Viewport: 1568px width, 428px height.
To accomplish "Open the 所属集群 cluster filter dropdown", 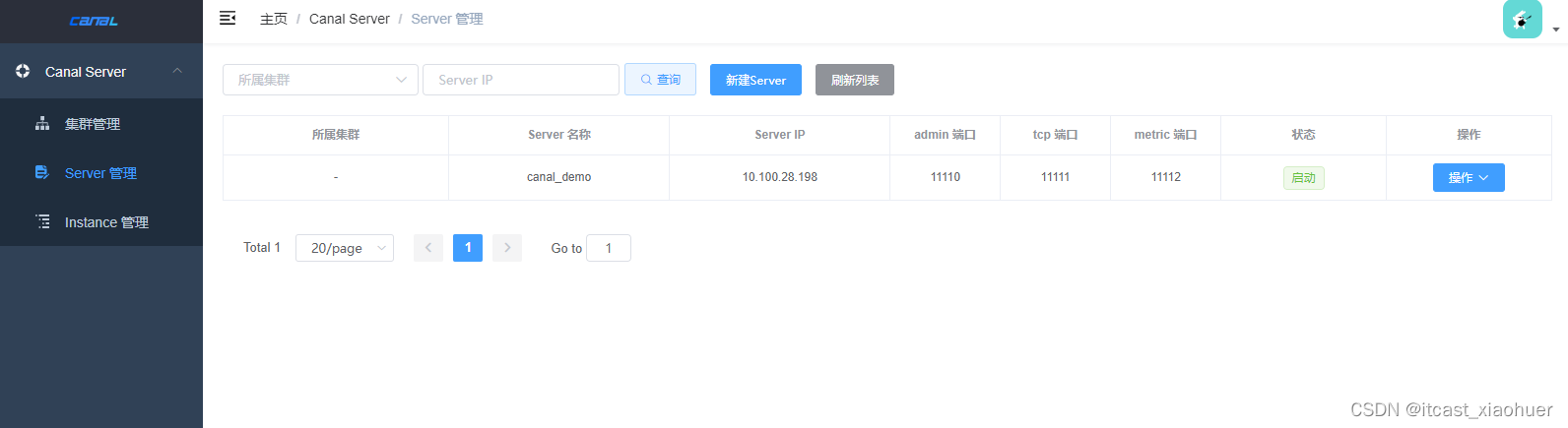I will [320, 80].
